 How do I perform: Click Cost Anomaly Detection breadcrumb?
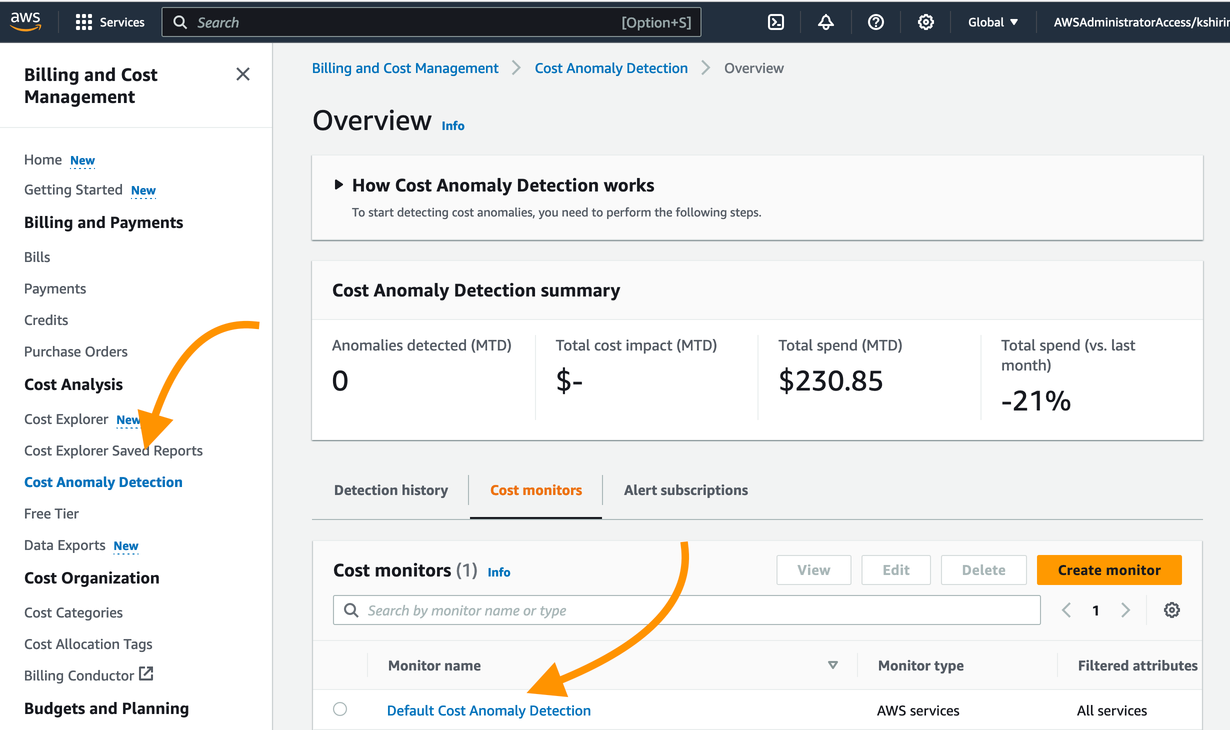[x=611, y=68]
